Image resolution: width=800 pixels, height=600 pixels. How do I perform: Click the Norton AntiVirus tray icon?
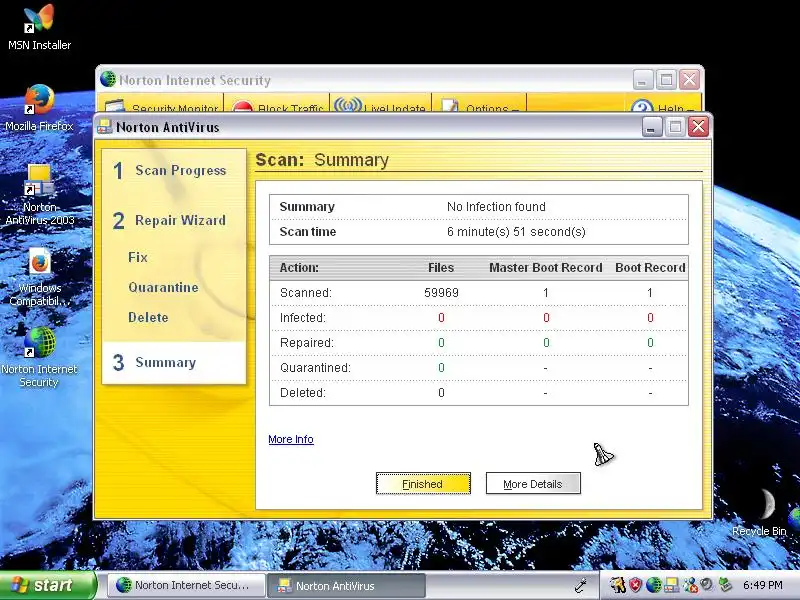(x=671, y=585)
